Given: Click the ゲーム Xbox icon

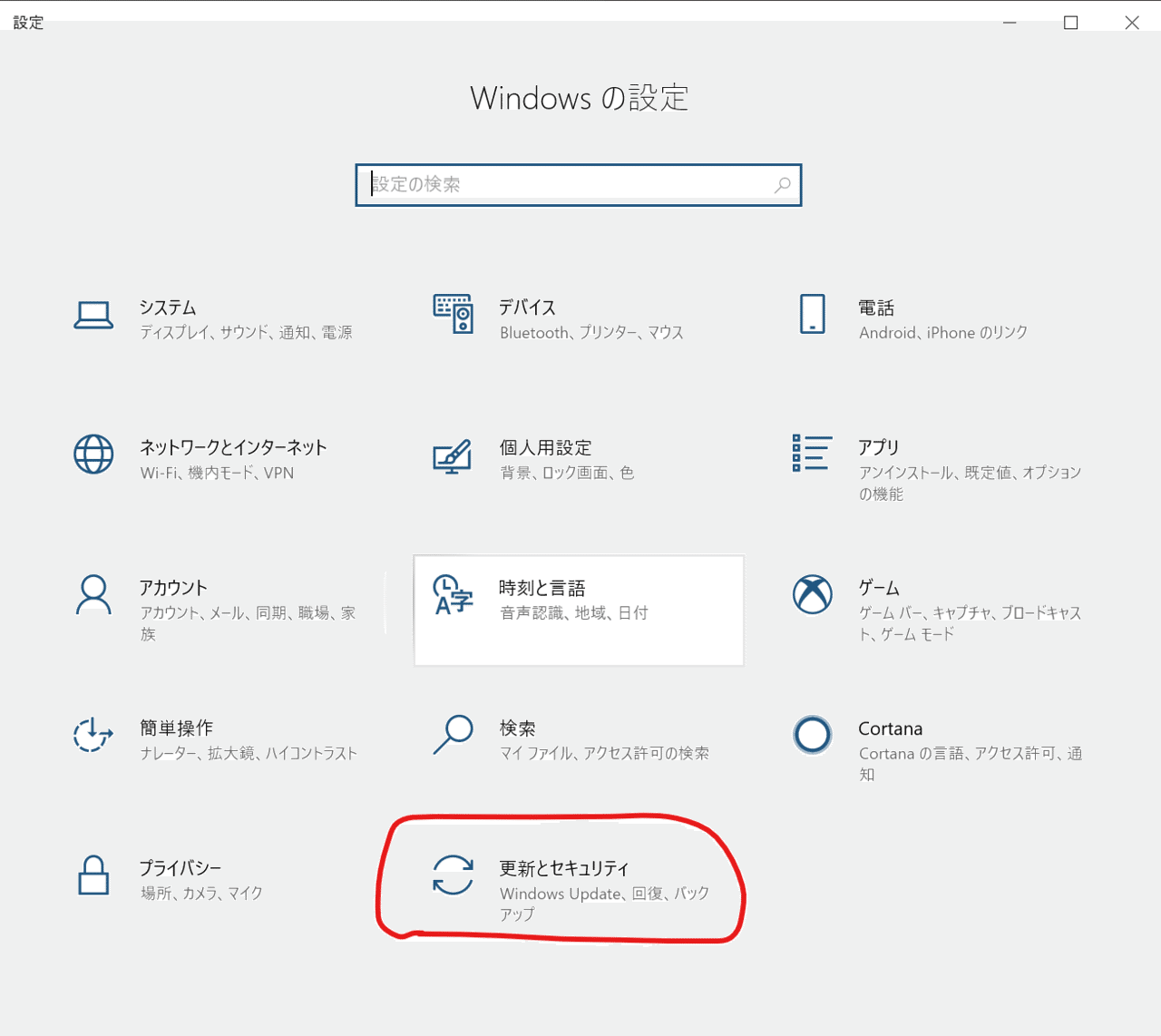Looking at the screenshot, I should [x=813, y=595].
